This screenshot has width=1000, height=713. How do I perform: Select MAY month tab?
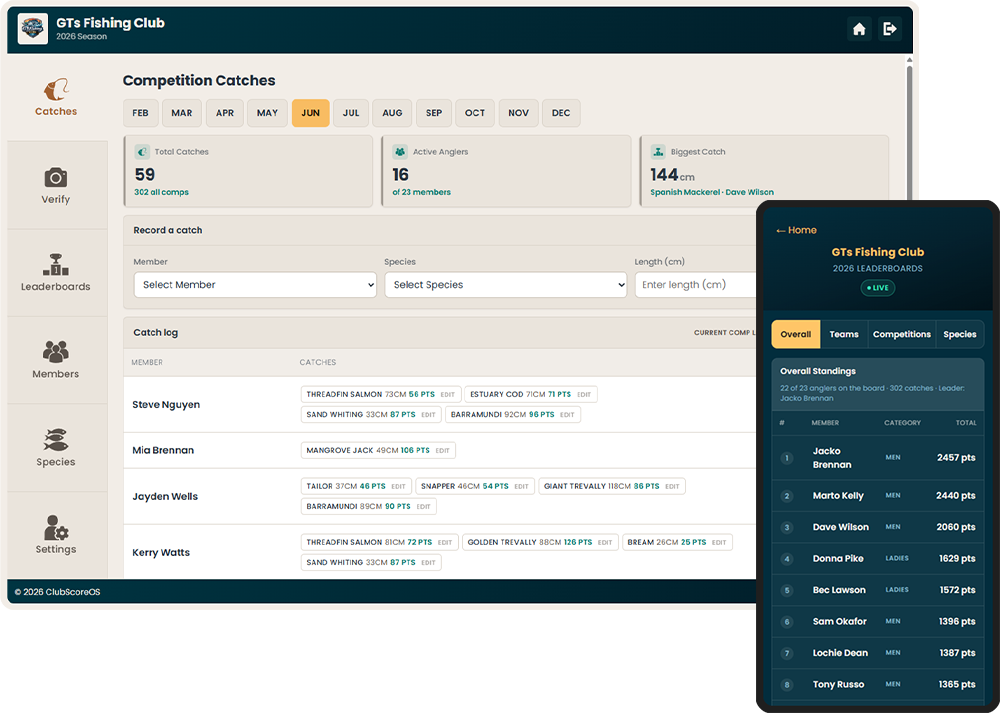pos(267,113)
